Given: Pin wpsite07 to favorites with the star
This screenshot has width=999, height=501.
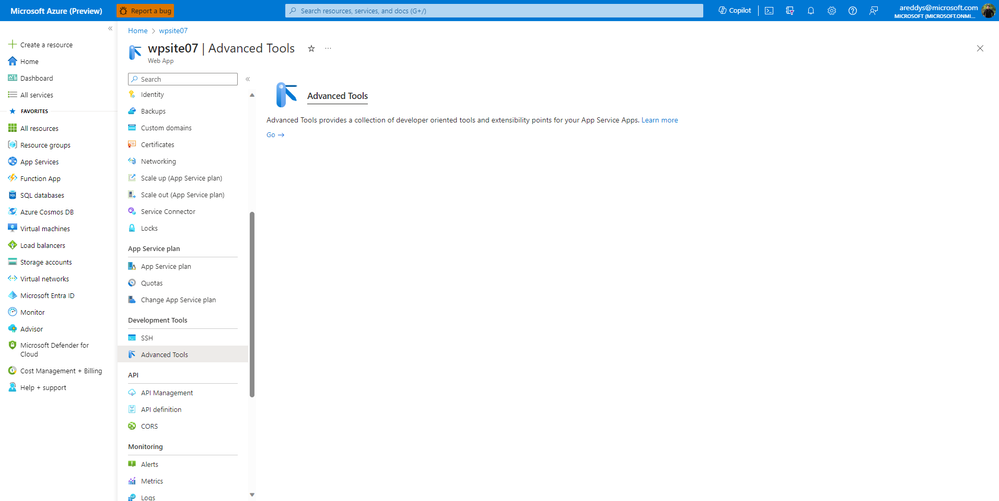Looking at the screenshot, I should pos(312,48).
